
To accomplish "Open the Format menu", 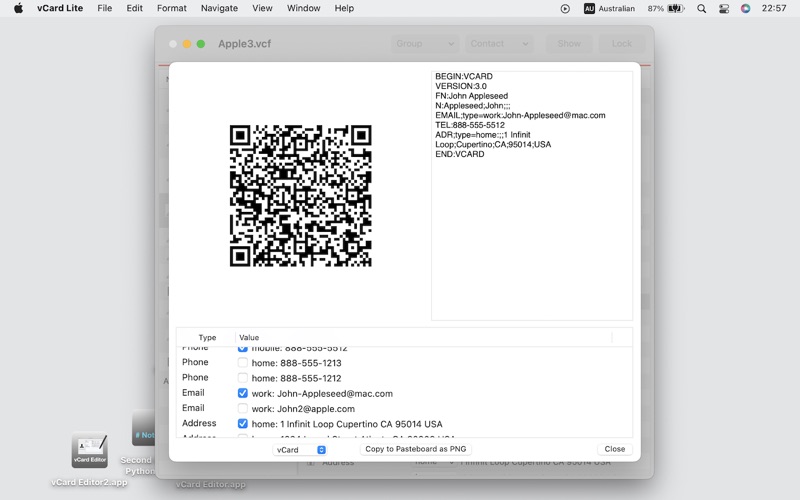I will click(172, 8).
